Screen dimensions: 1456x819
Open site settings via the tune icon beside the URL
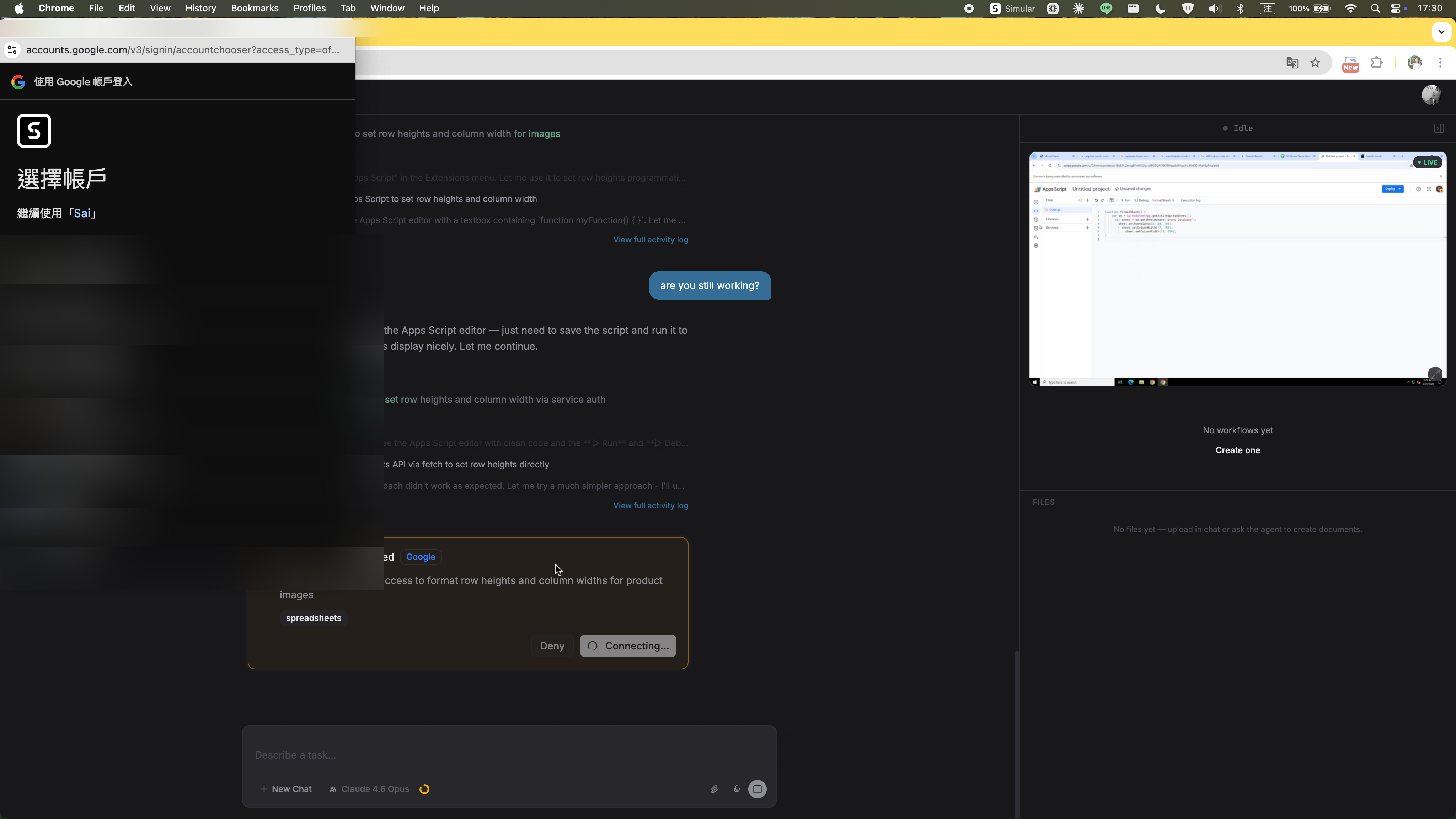[x=12, y=50]
